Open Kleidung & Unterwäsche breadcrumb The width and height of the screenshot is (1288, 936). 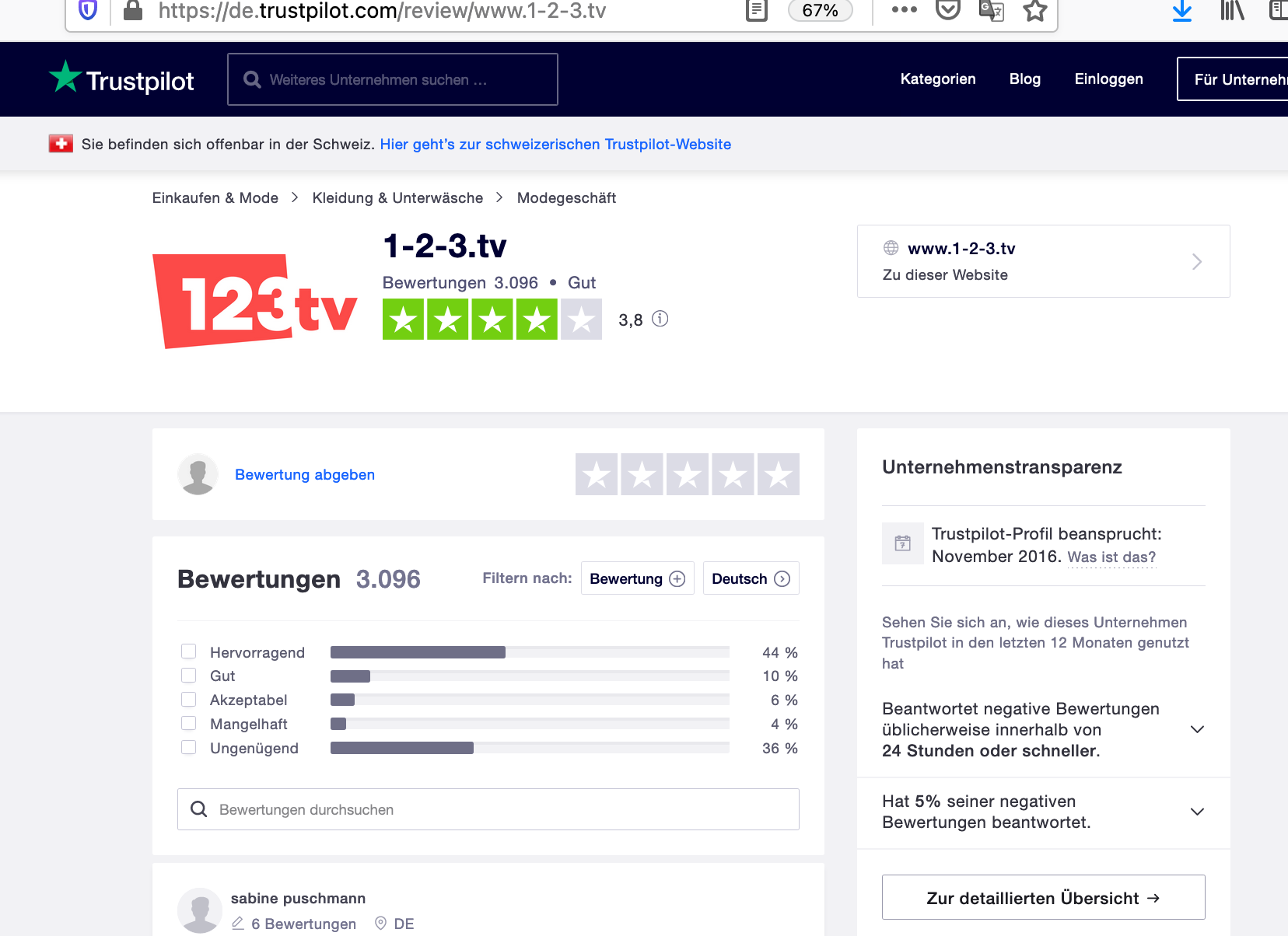(x=397, y=197)
